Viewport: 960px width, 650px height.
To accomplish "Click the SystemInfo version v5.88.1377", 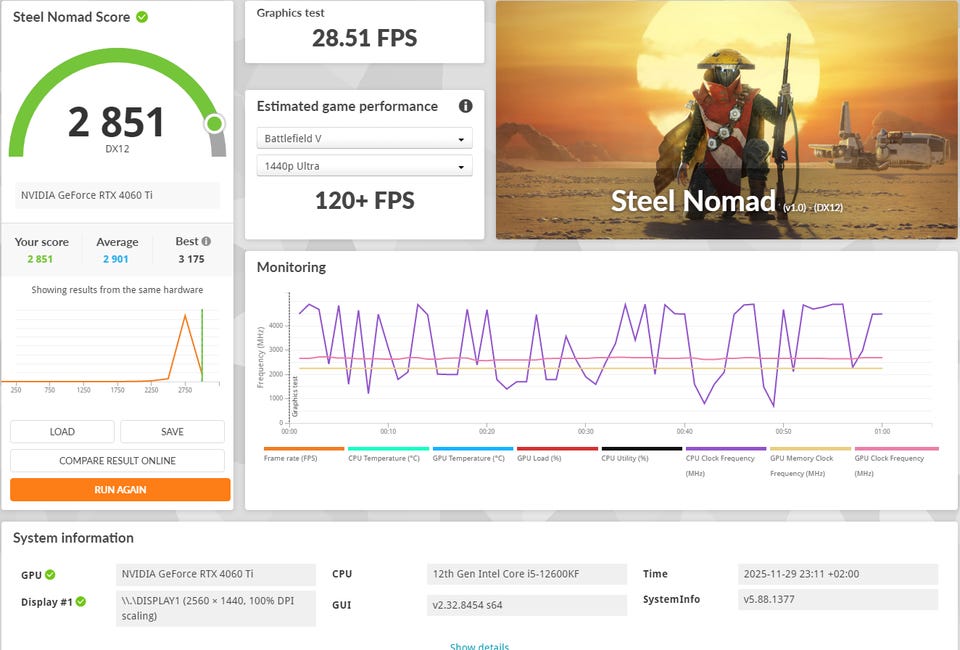I will tap(838, 599).
